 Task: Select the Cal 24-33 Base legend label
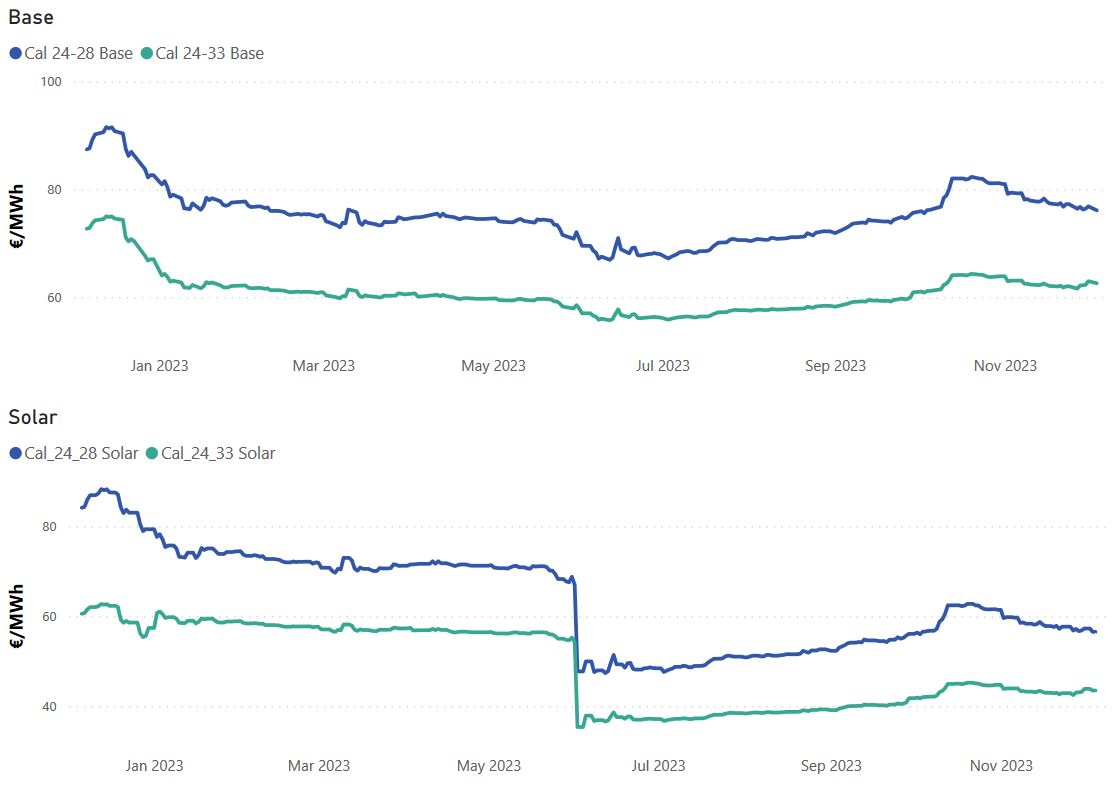click(209, 54)
